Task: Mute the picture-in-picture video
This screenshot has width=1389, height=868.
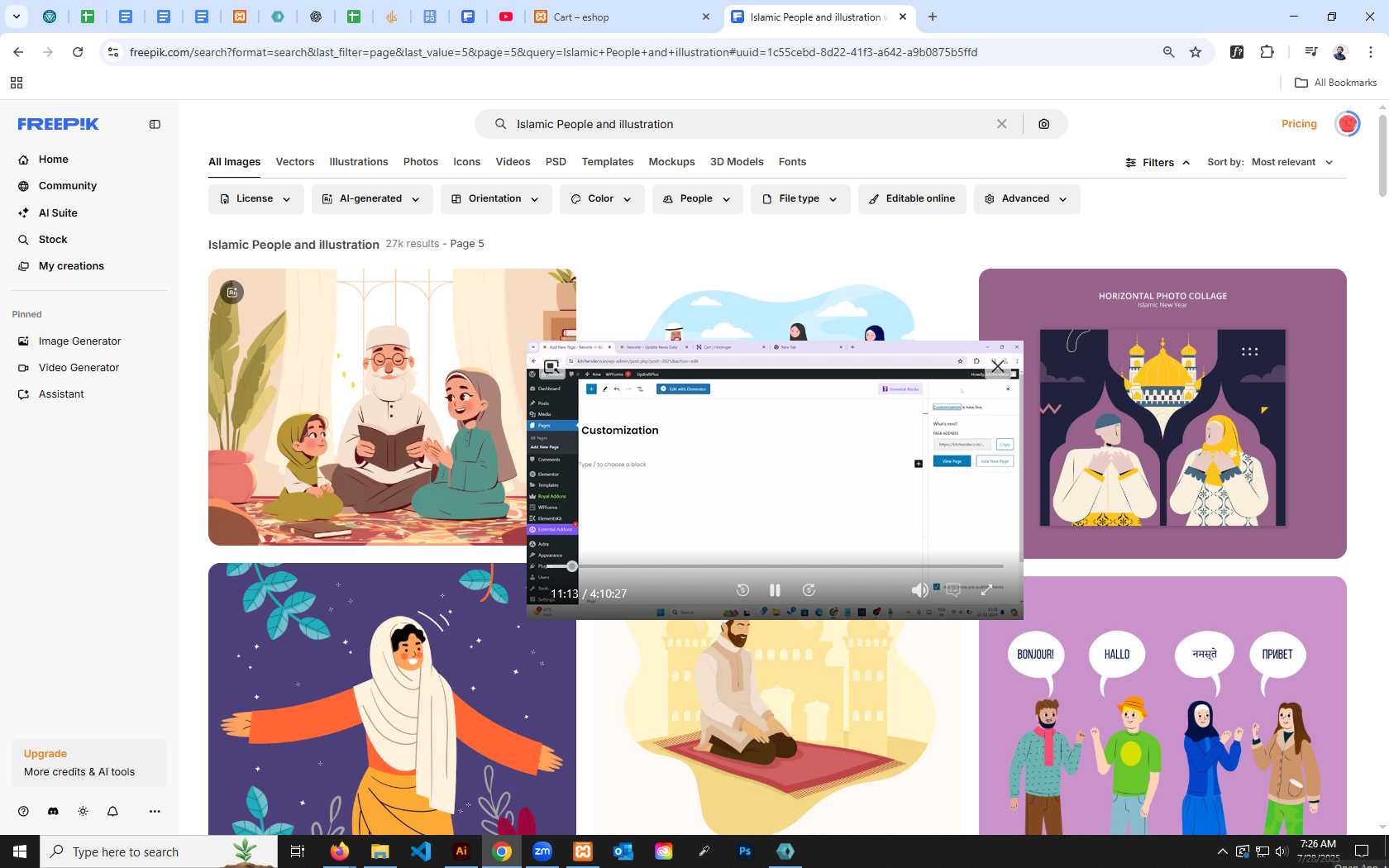Action: [919, 590]
